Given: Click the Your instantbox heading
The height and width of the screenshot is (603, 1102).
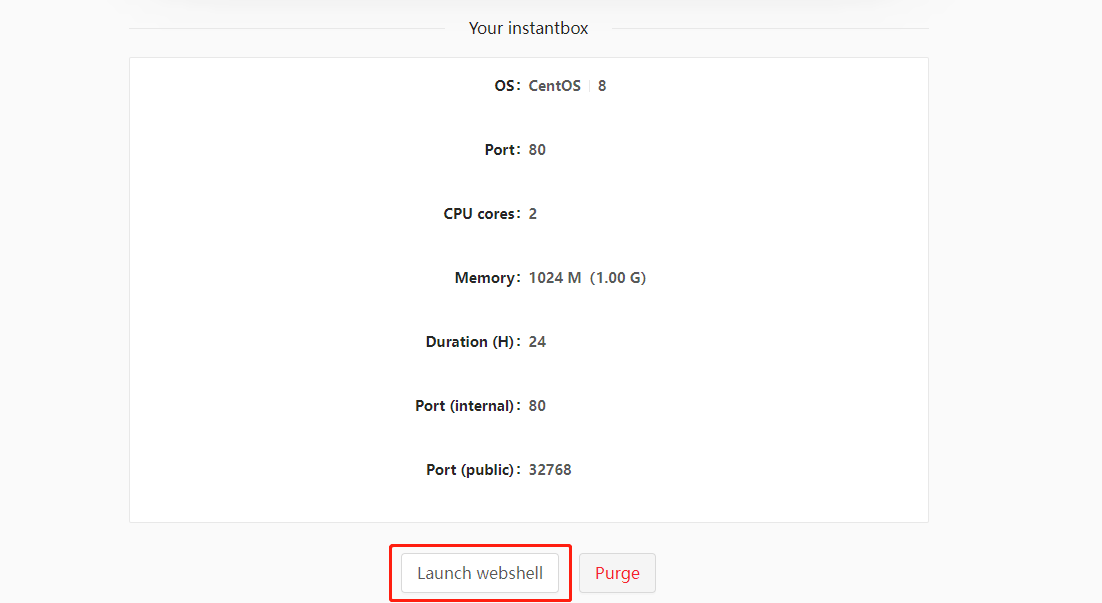Looking at the screenshot, I should coord(528,28).
